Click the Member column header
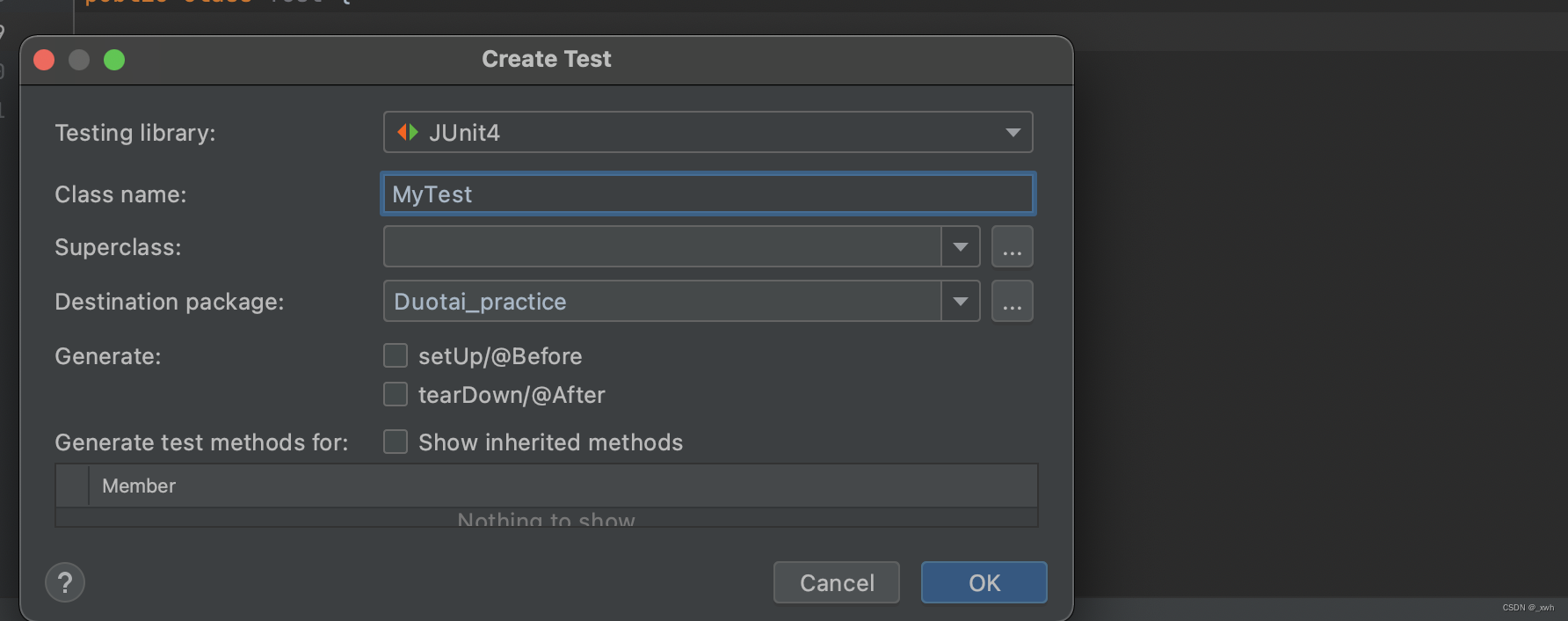The image size is (1568, 621). pyautogui.click(x=139, y=486)
